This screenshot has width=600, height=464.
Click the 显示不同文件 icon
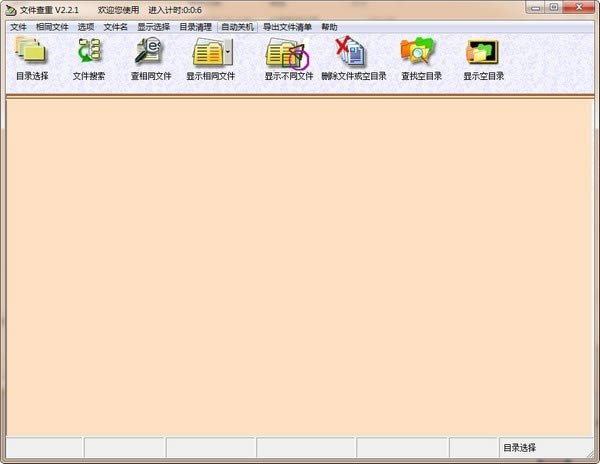[x=288, y=52]
